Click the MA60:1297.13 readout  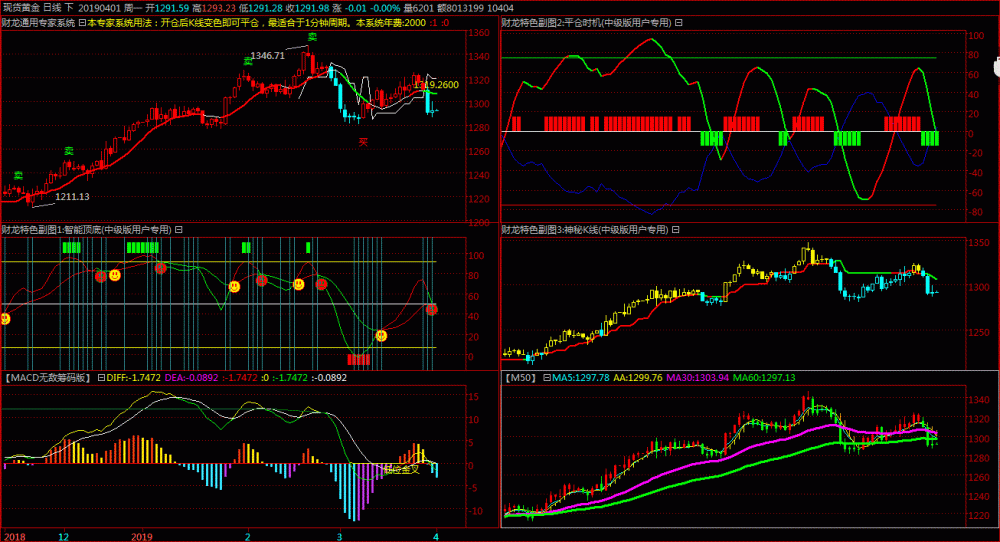coord(764,377)
